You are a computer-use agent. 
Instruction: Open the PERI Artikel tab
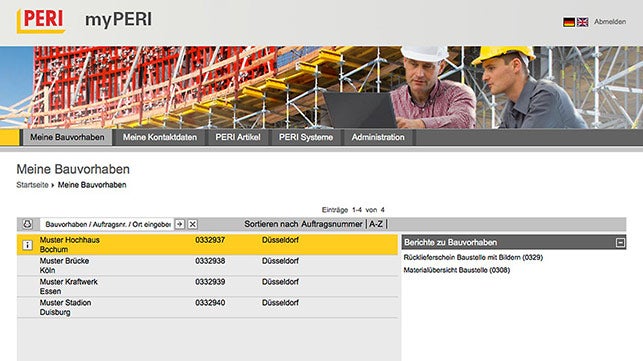[238, 137]
